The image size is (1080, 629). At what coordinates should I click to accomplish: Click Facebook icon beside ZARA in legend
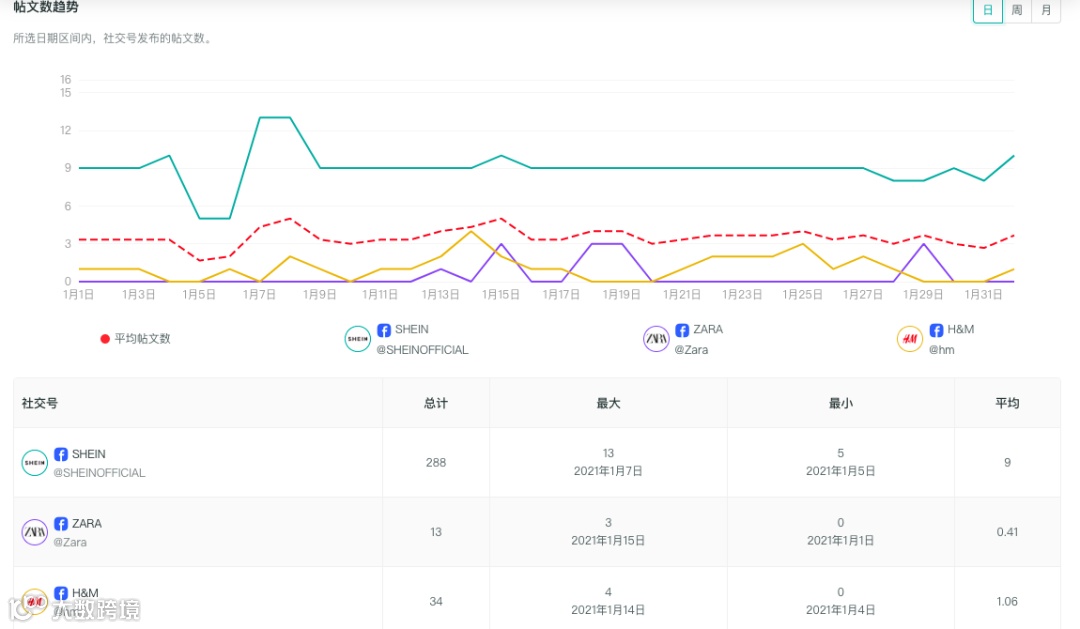pos(682,330)
